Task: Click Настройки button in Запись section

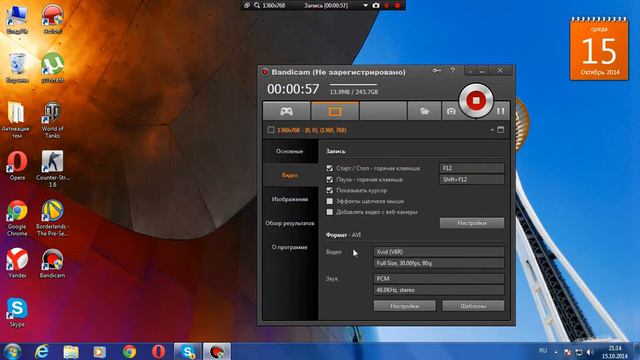Action: pos(472,223)
